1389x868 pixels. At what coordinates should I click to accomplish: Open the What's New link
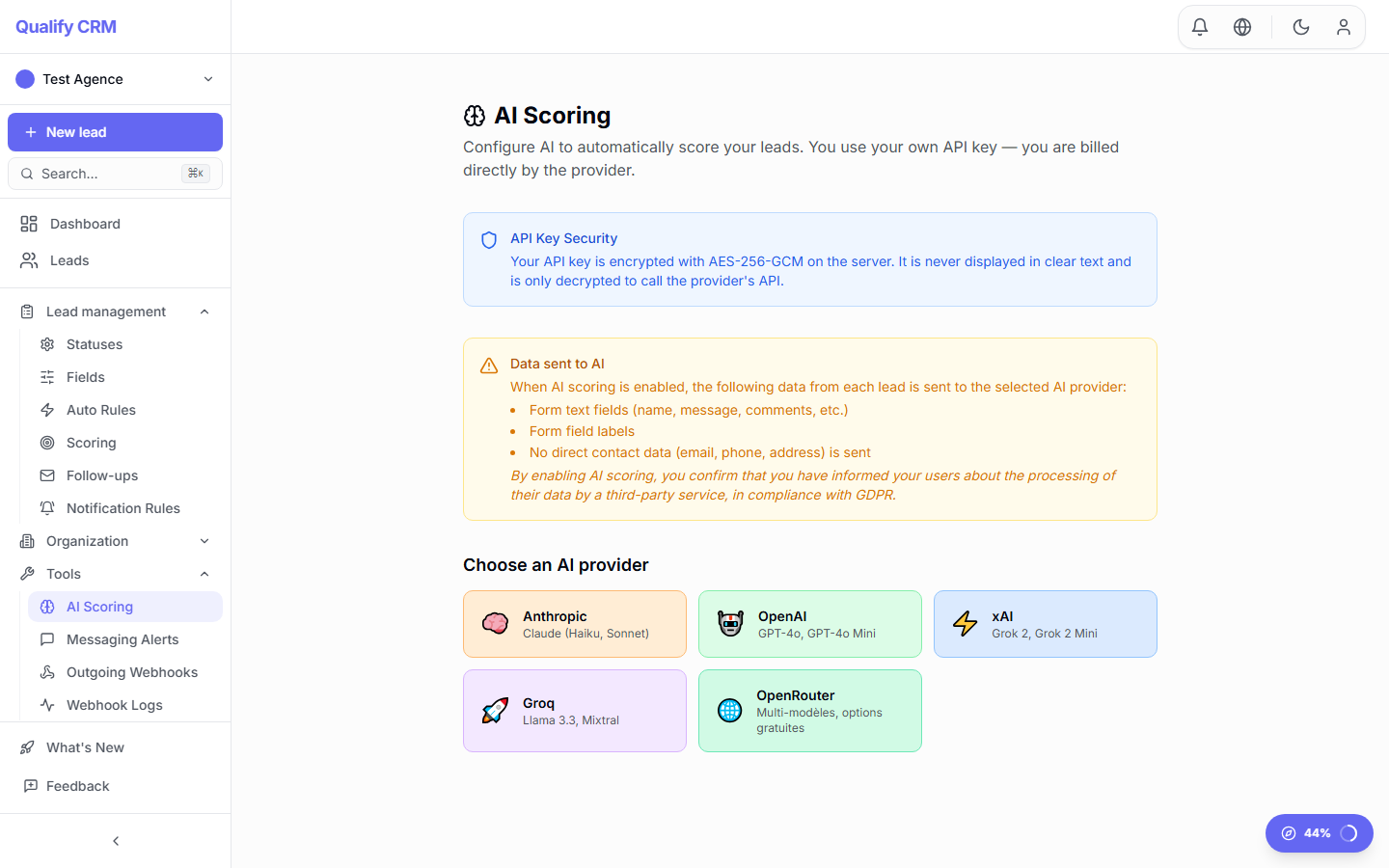pos(116,747)
